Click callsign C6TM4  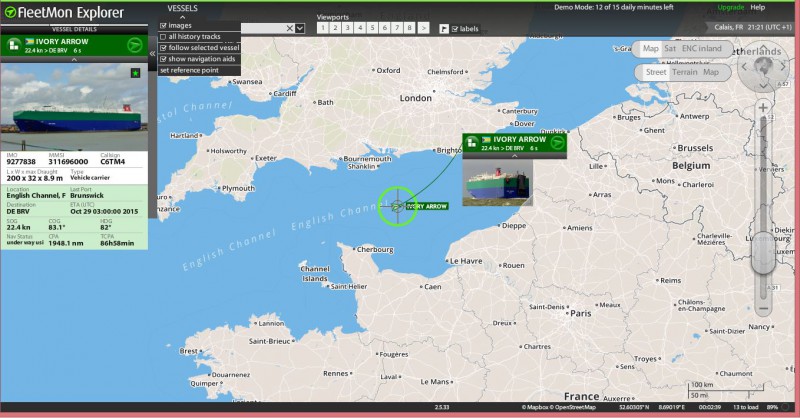113,162
